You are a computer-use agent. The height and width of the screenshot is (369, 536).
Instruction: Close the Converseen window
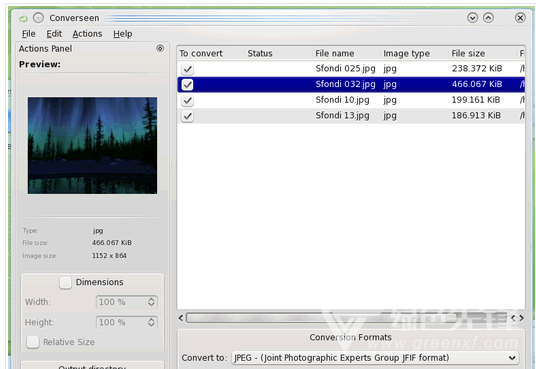click(520, 18)
